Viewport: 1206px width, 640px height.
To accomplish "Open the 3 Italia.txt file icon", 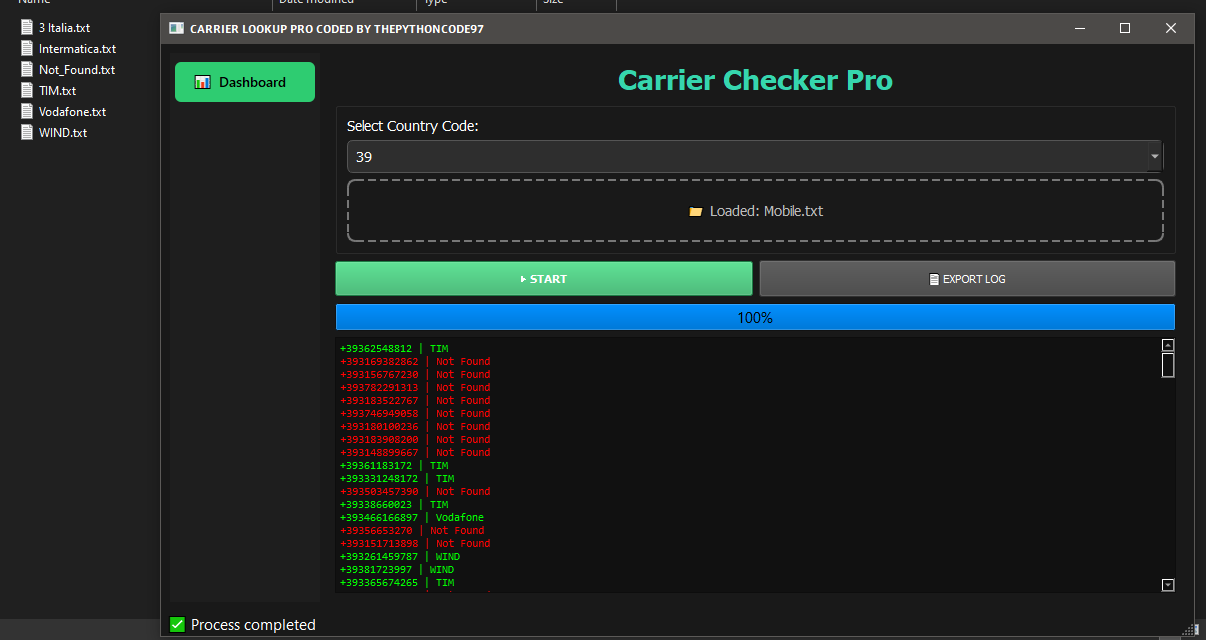I will (28, 28).
